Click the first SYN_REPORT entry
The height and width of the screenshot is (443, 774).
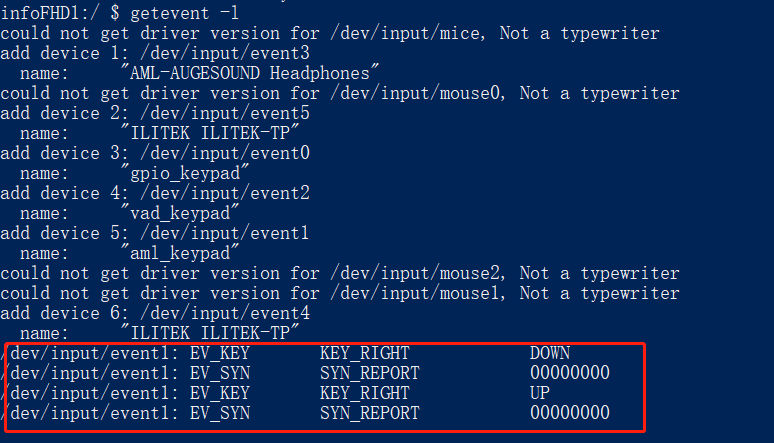(x=369, y=373)
